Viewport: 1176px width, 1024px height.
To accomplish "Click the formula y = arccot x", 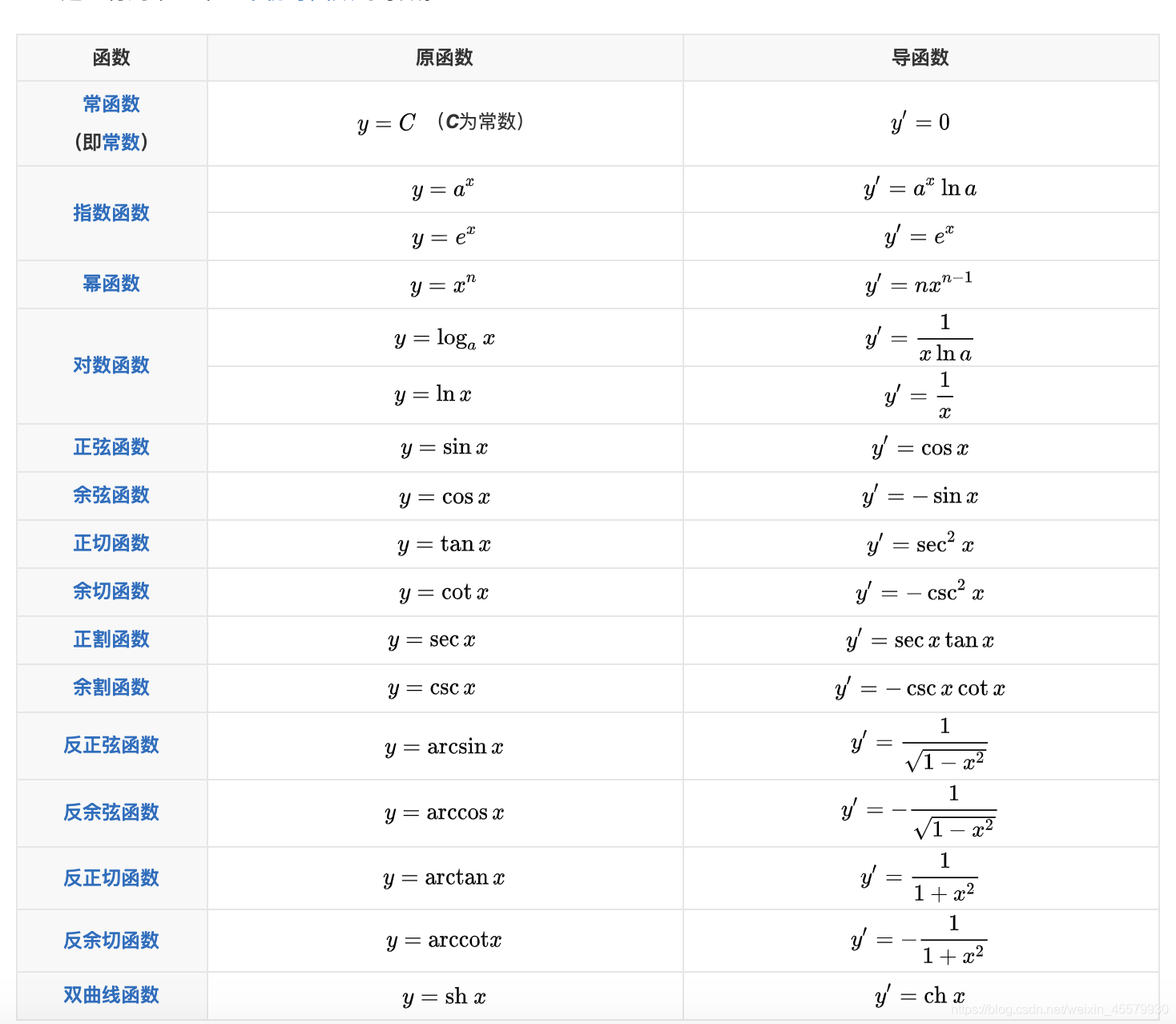I will [444, 941].
